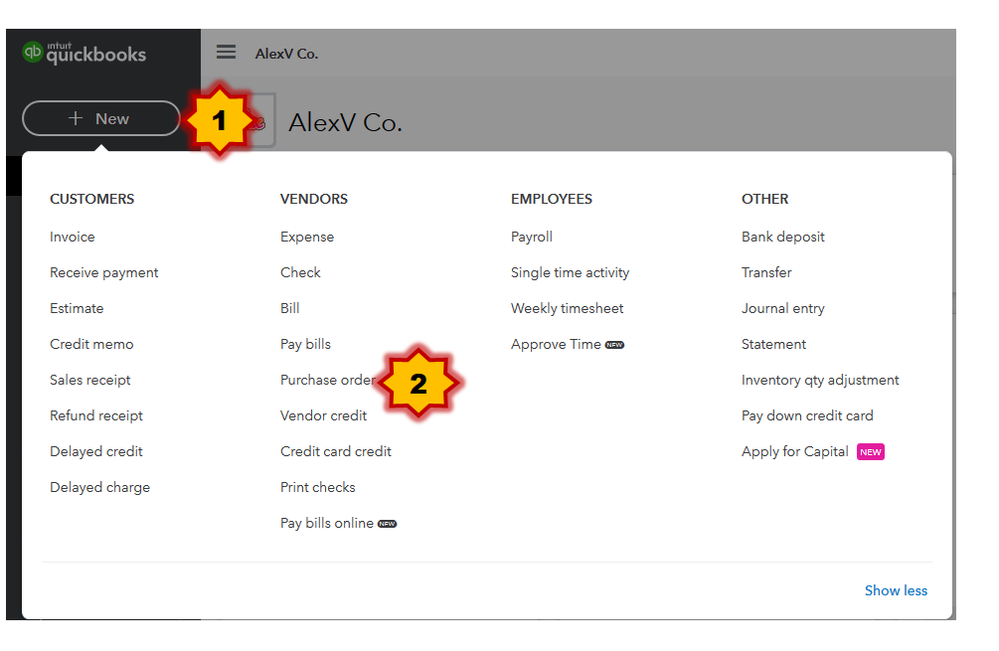Open Weekly timesheet

[x=567, y=308]
